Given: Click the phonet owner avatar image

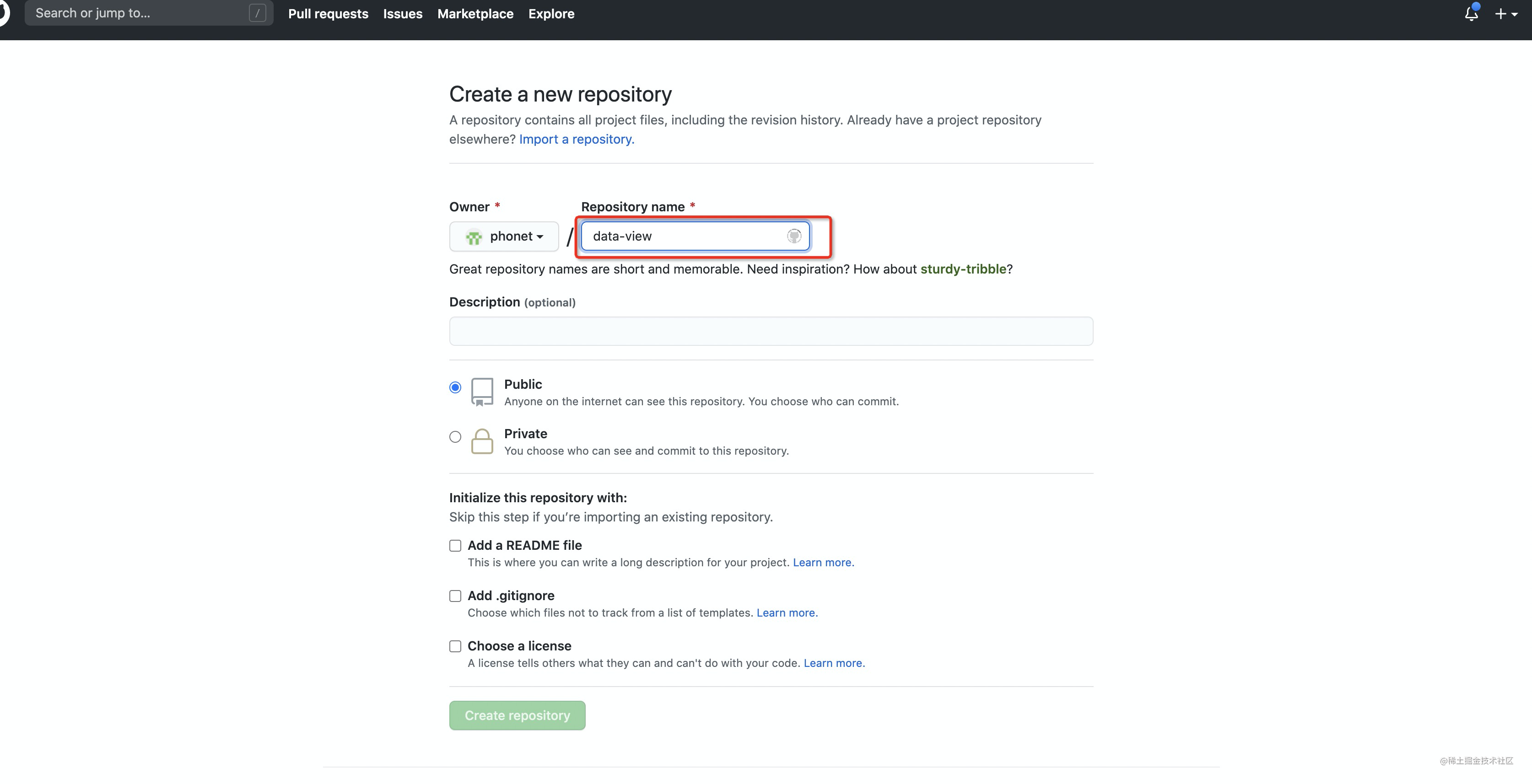Looking at the screenshot, I should 474,236.
